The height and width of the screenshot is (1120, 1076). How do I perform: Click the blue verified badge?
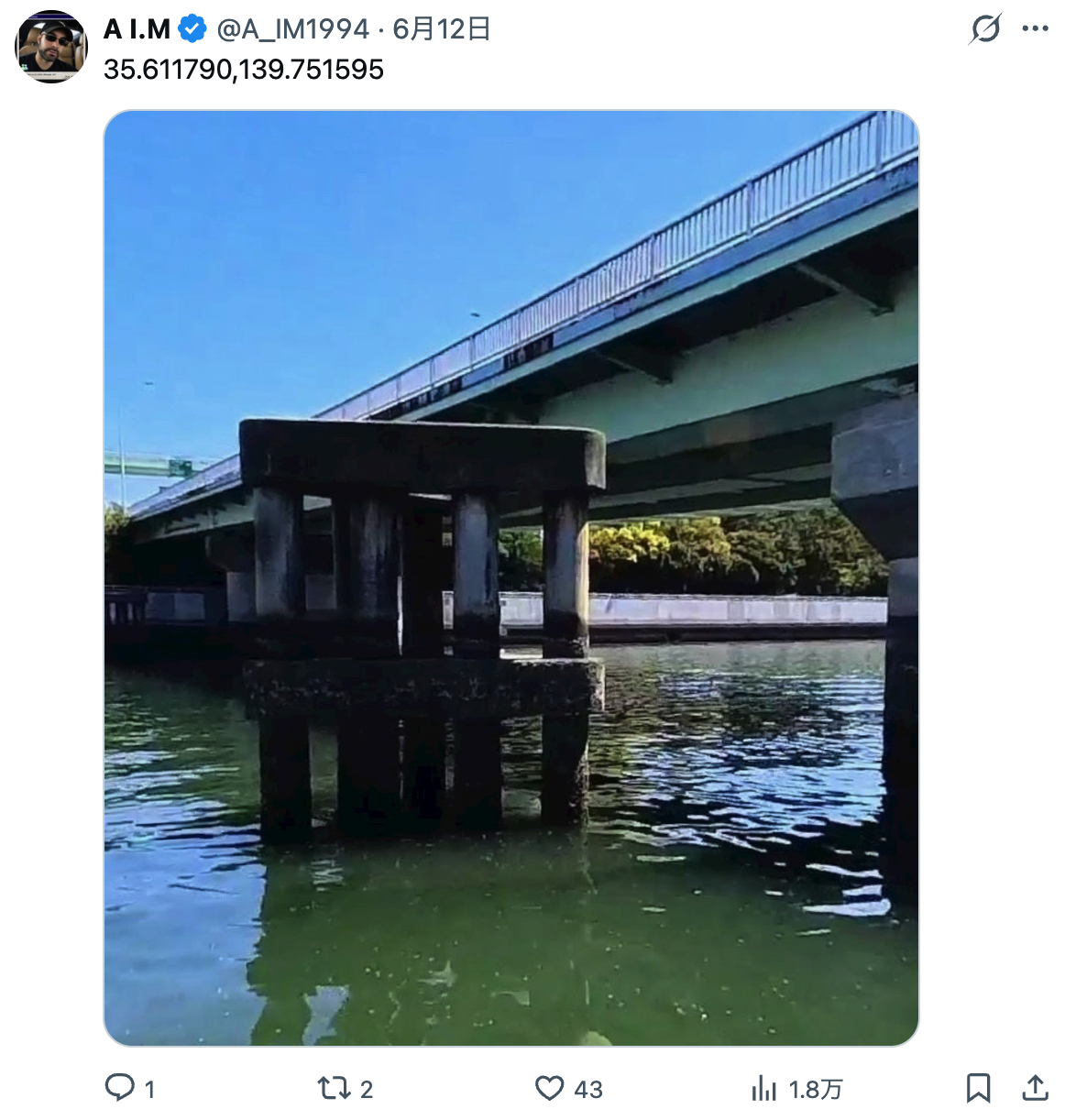pos(192,29)
